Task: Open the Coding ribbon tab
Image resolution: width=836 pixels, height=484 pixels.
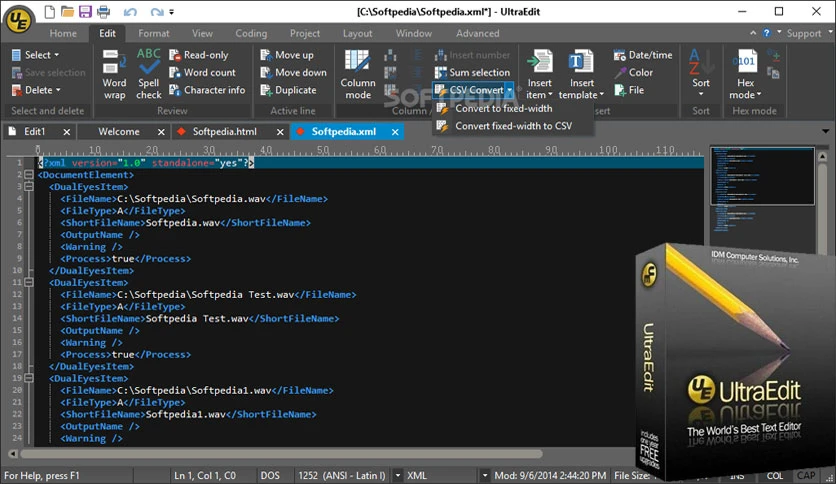Action: click(251, 33)
